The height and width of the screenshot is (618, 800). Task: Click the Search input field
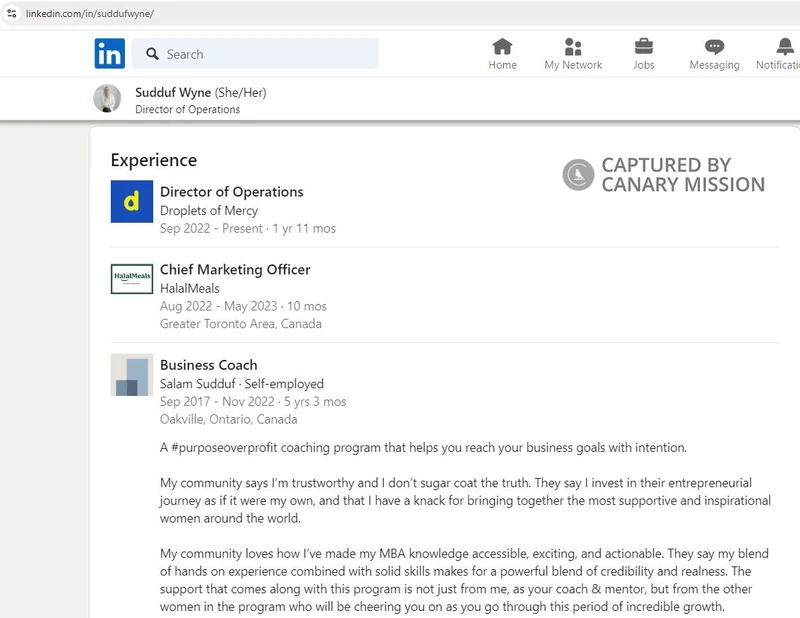[x=260, y=52]
